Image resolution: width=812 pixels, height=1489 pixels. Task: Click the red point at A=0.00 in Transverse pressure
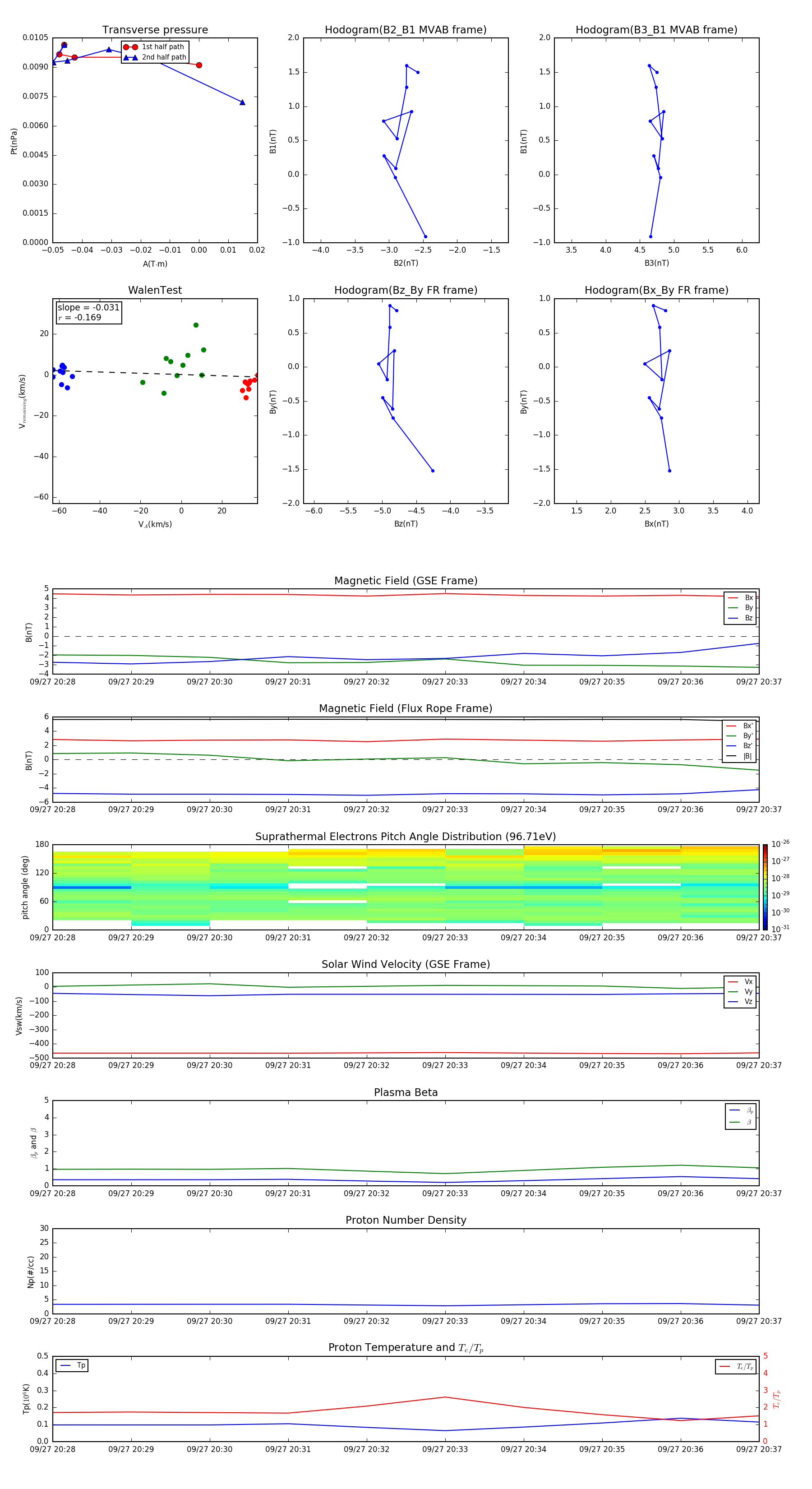(199, 65)
